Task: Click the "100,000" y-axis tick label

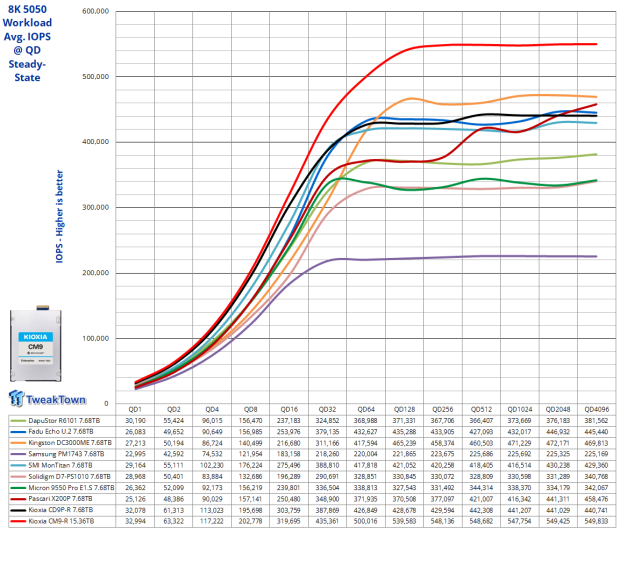Action: 95,338
